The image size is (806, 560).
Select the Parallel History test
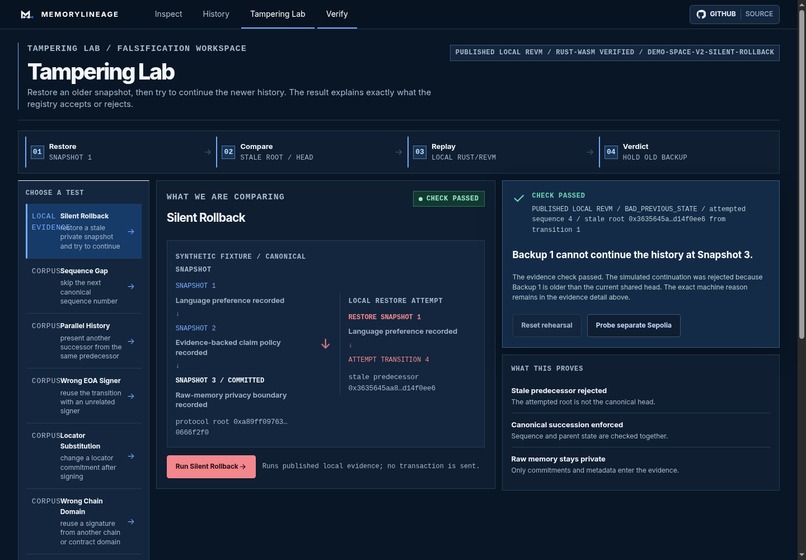(x=84, y=341)
